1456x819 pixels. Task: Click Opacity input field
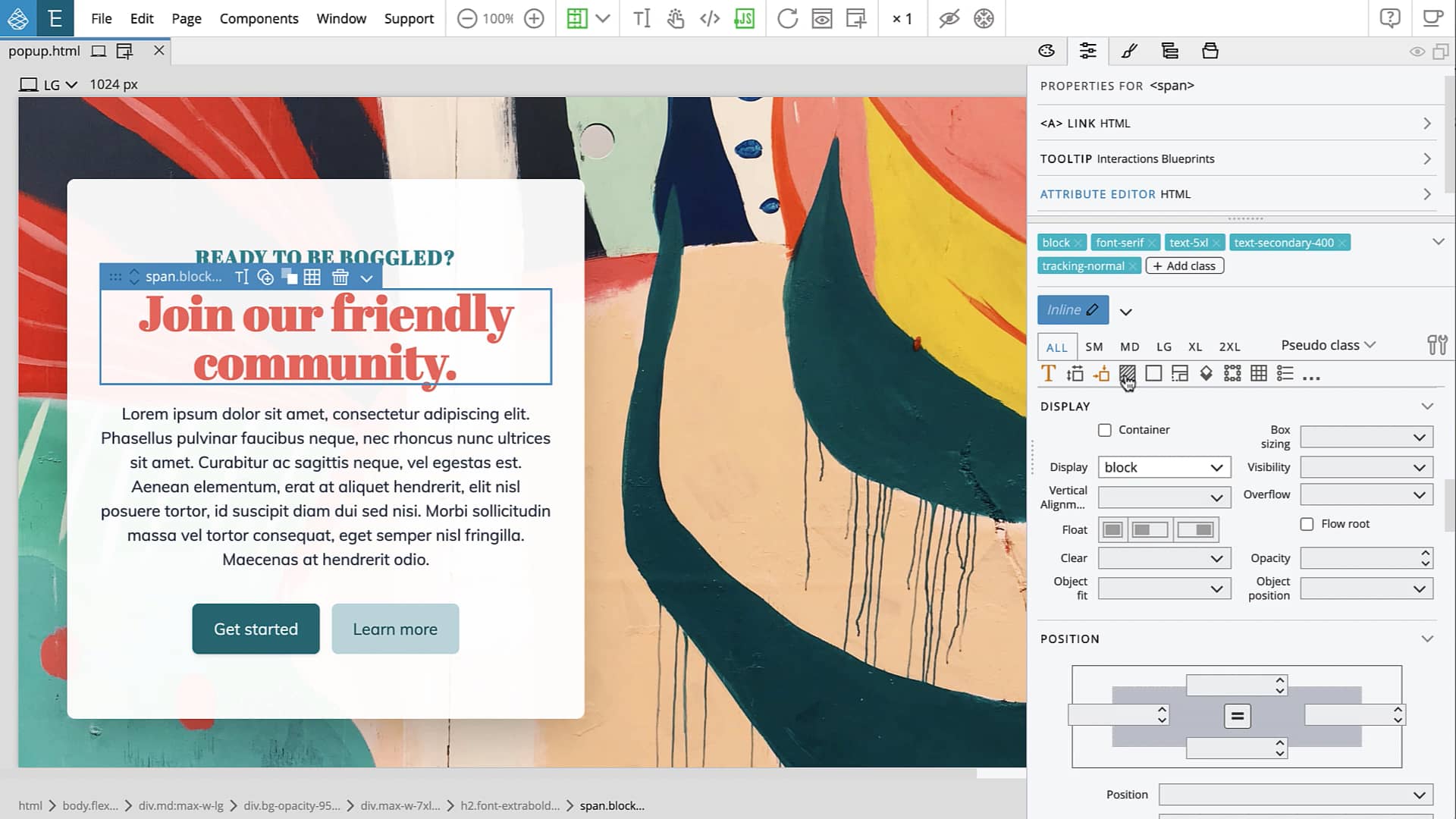(1364, 557)
